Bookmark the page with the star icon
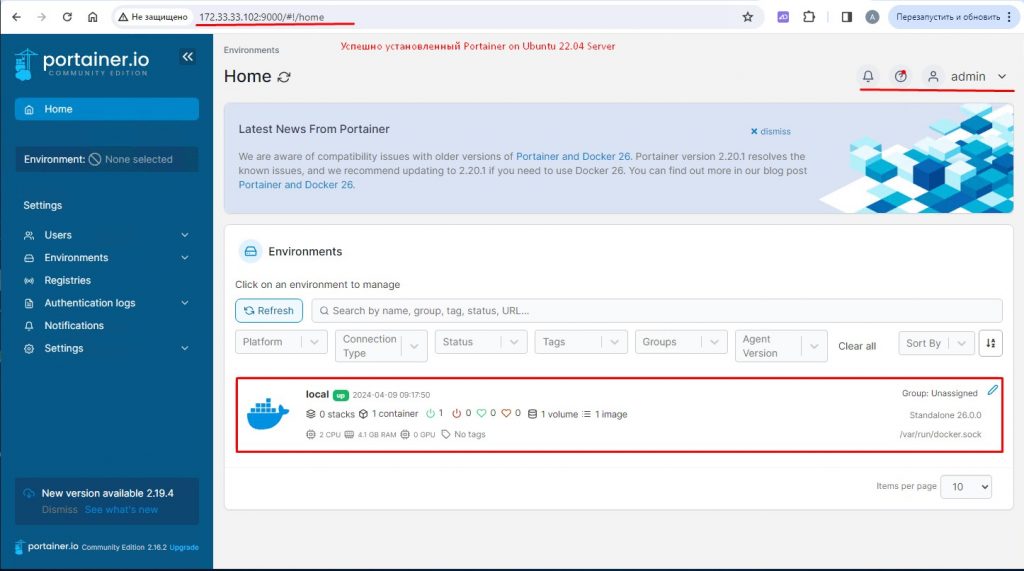This screenshot has width=1024, height=571. pos(748,17)
